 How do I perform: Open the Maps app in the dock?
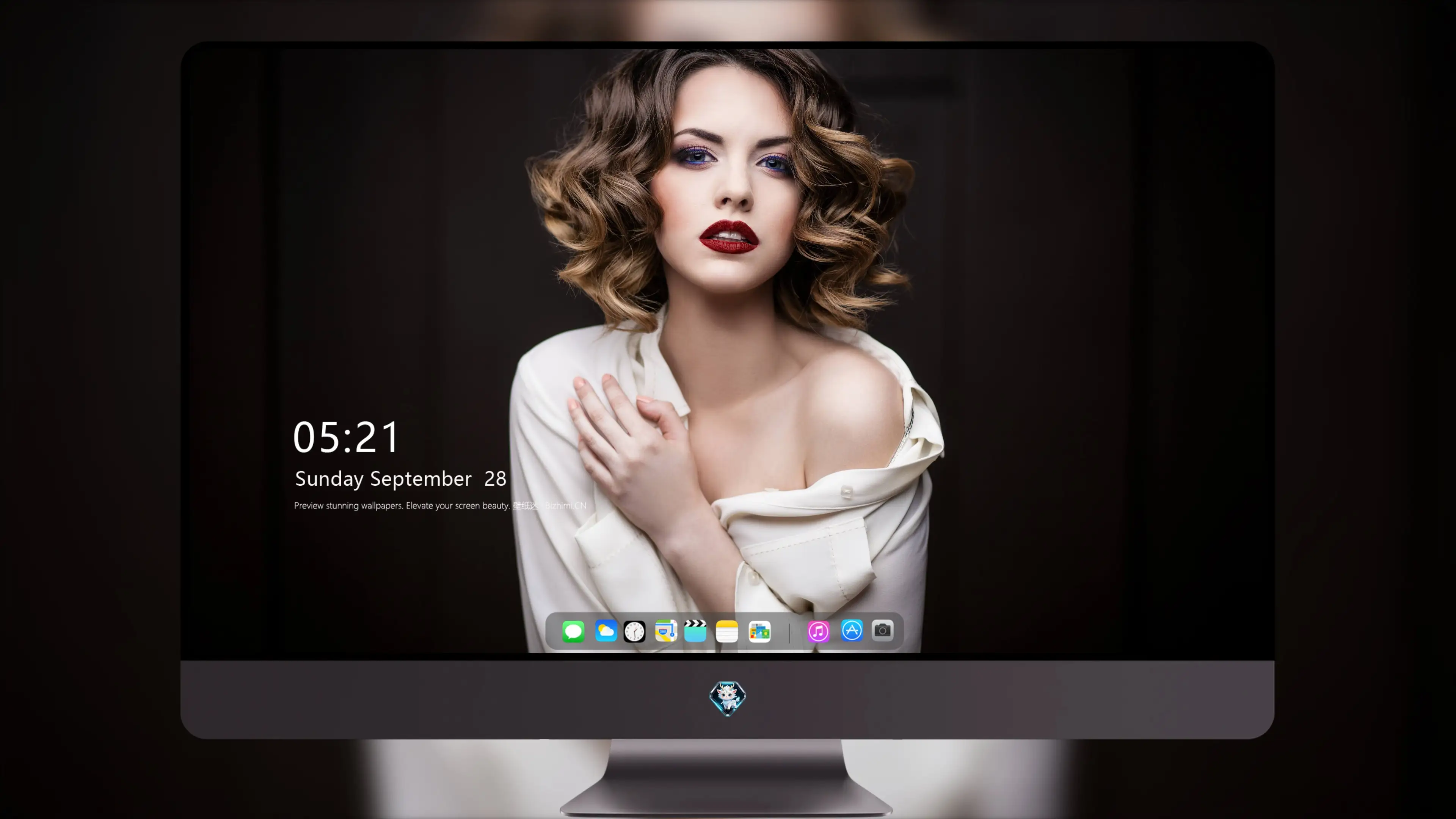tap(666, 631)
